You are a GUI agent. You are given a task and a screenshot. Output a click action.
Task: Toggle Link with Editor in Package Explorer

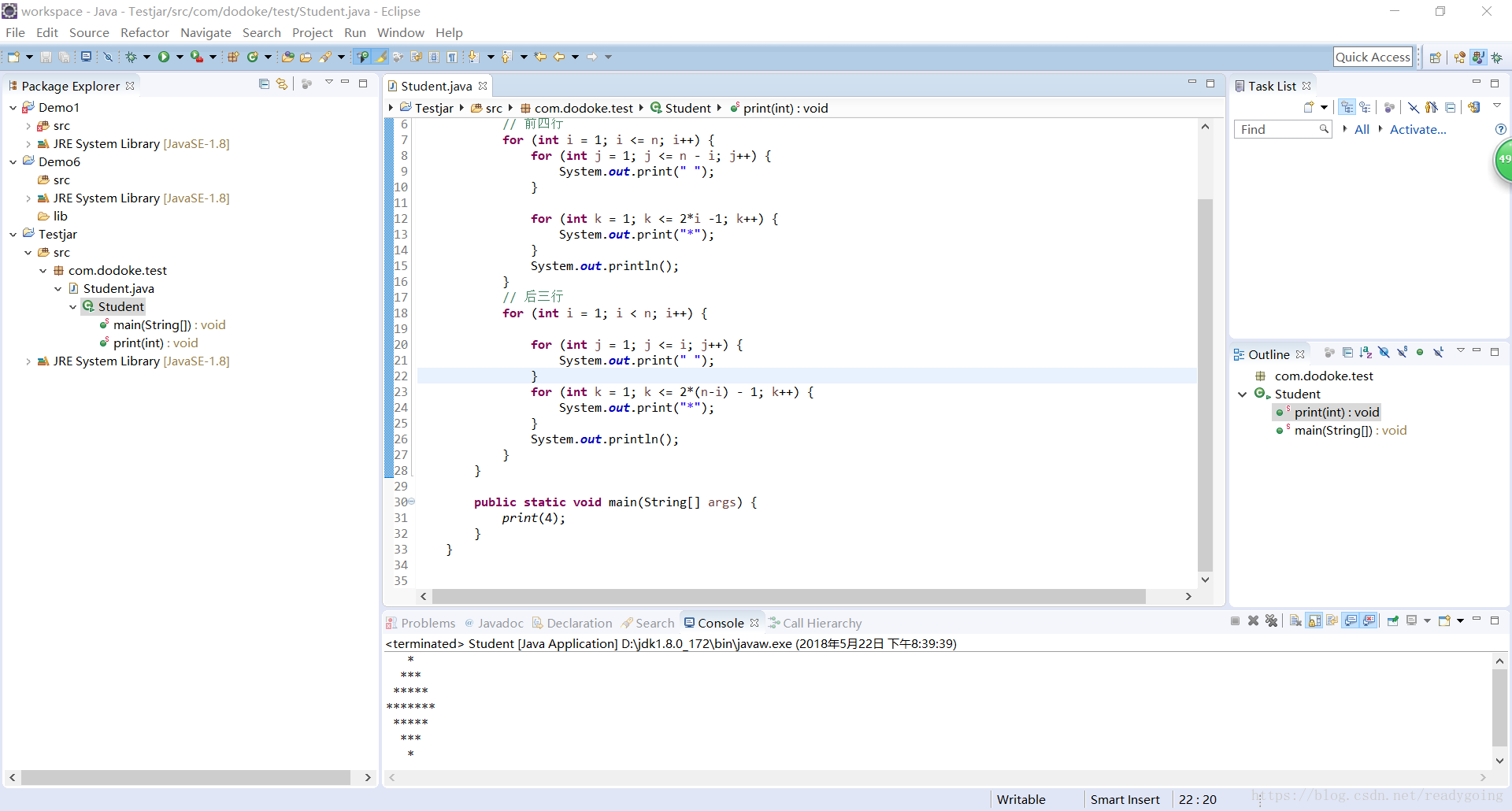tap(282, 84)
